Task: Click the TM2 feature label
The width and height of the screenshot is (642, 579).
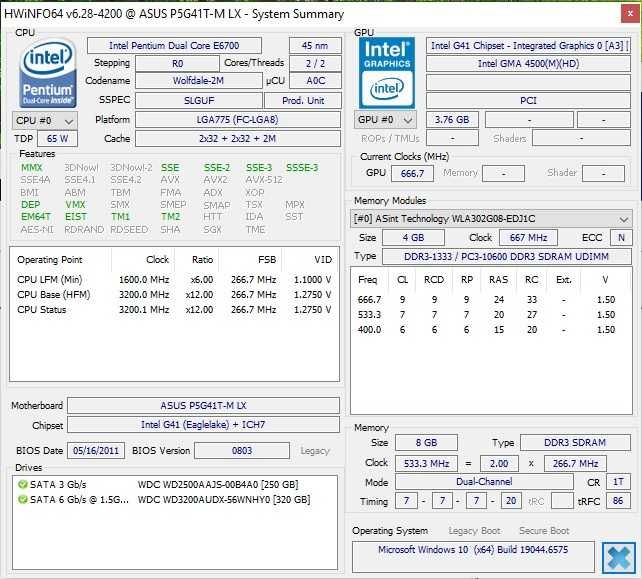Action: tap(170, 217)
